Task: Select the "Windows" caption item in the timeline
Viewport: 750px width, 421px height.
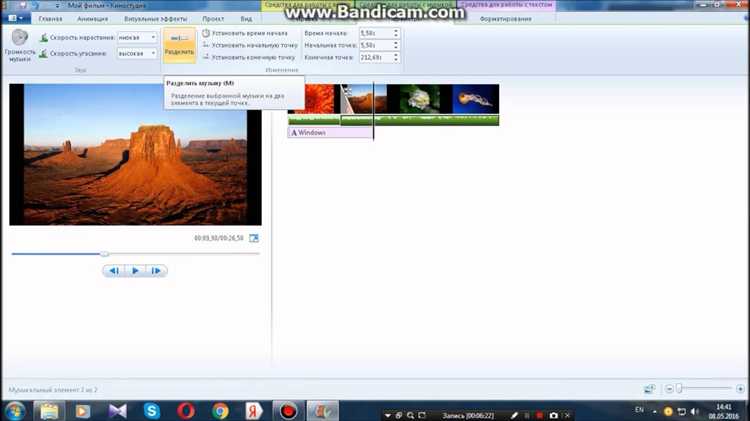Action: pos(330,133)
